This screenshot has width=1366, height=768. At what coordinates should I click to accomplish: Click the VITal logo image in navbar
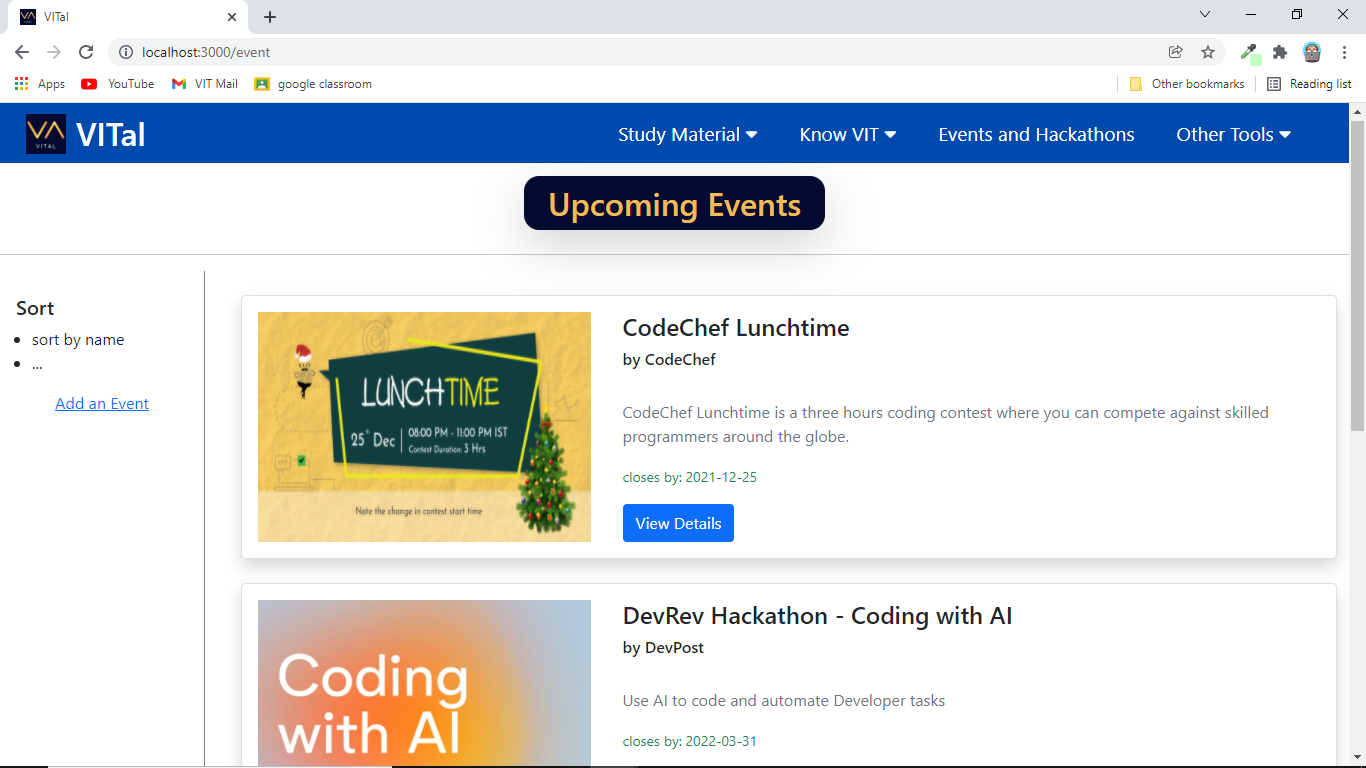(46, 134)
